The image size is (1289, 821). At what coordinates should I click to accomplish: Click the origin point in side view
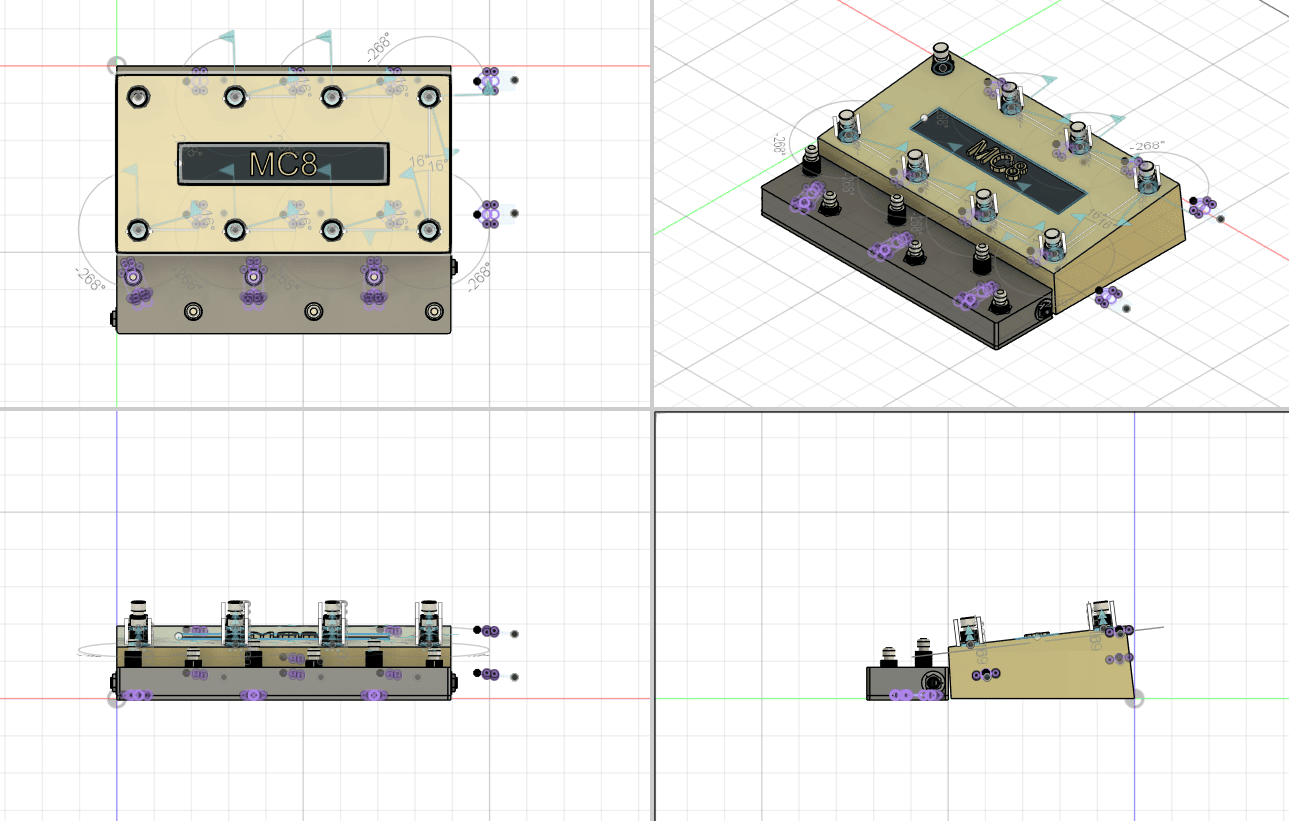click(1134, 698)
